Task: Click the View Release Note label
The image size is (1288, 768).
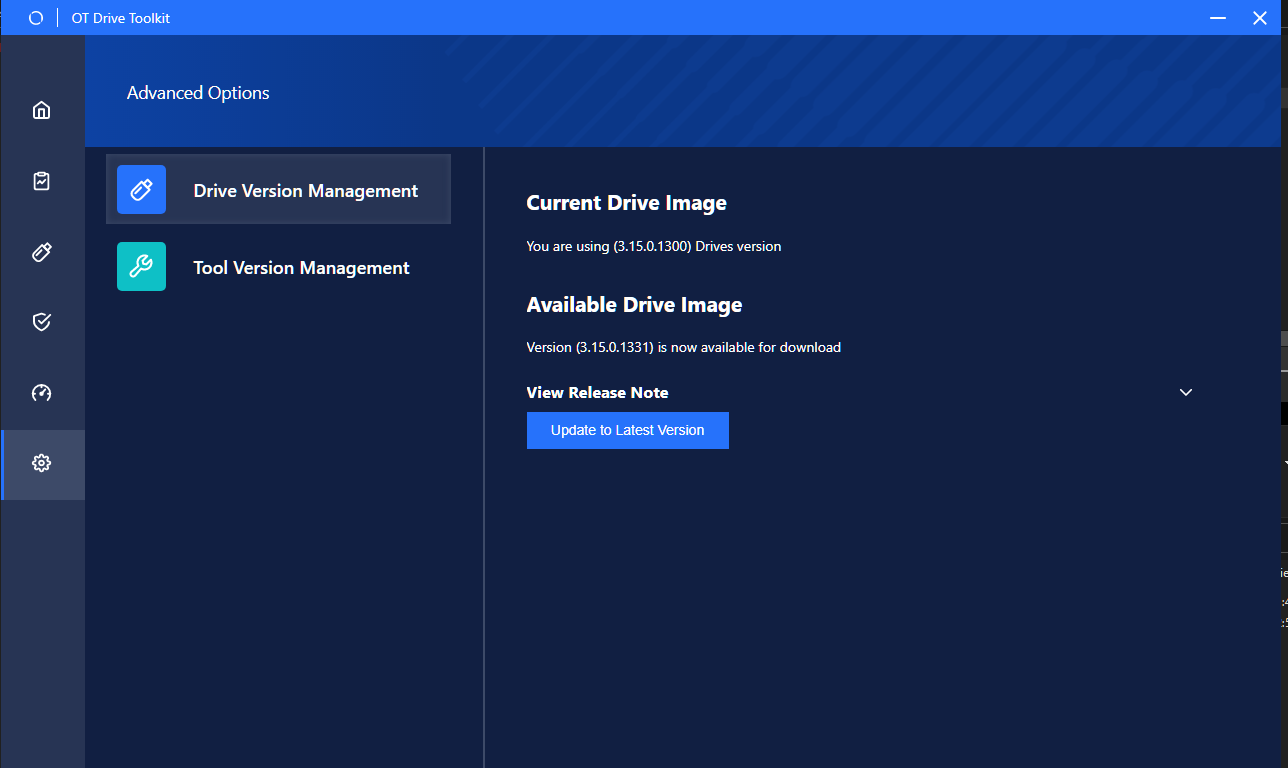Action: (597, 392)
